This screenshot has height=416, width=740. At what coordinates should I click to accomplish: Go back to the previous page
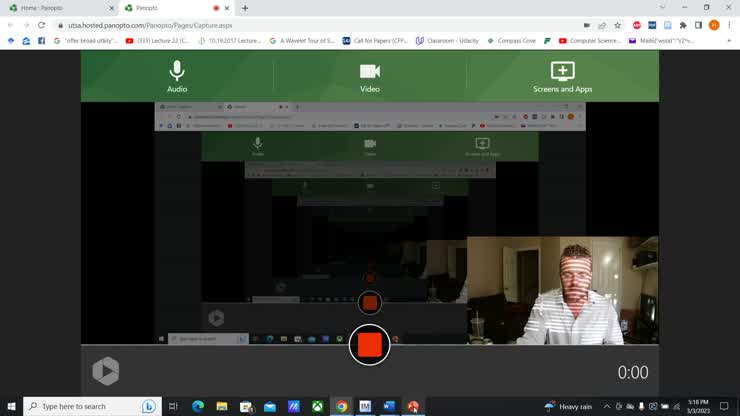(10, 25)
